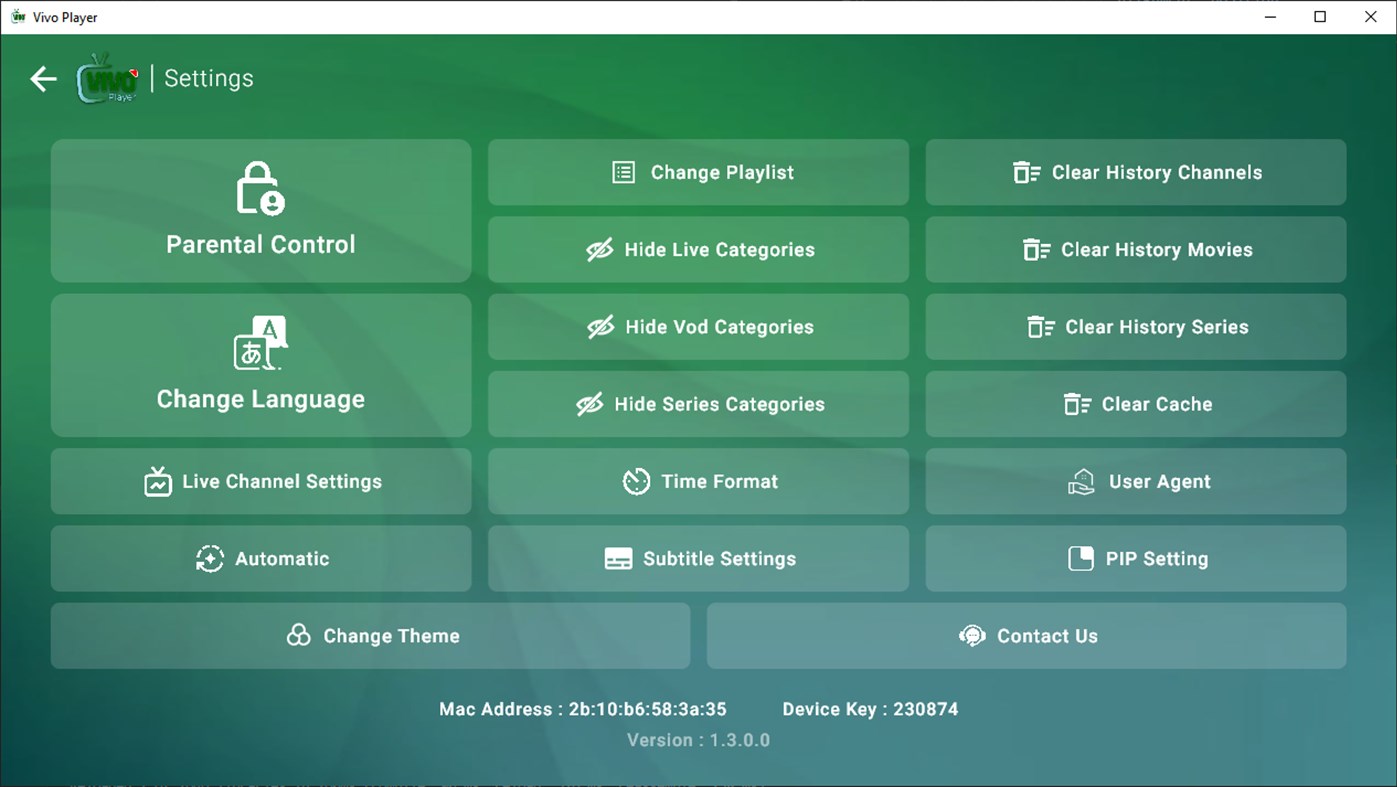Clear History Series
The image size is (1397, 787).
click(x=1135, y=327)
